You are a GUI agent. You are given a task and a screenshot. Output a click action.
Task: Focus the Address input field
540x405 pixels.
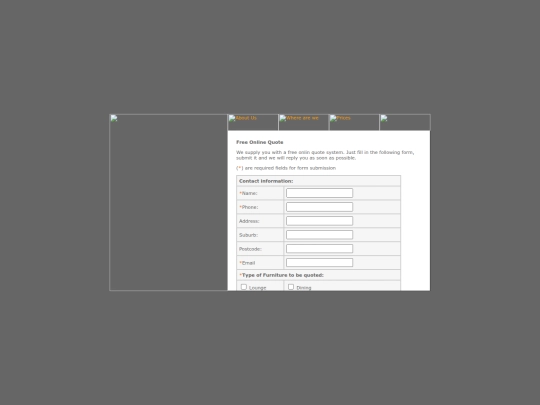319,221
